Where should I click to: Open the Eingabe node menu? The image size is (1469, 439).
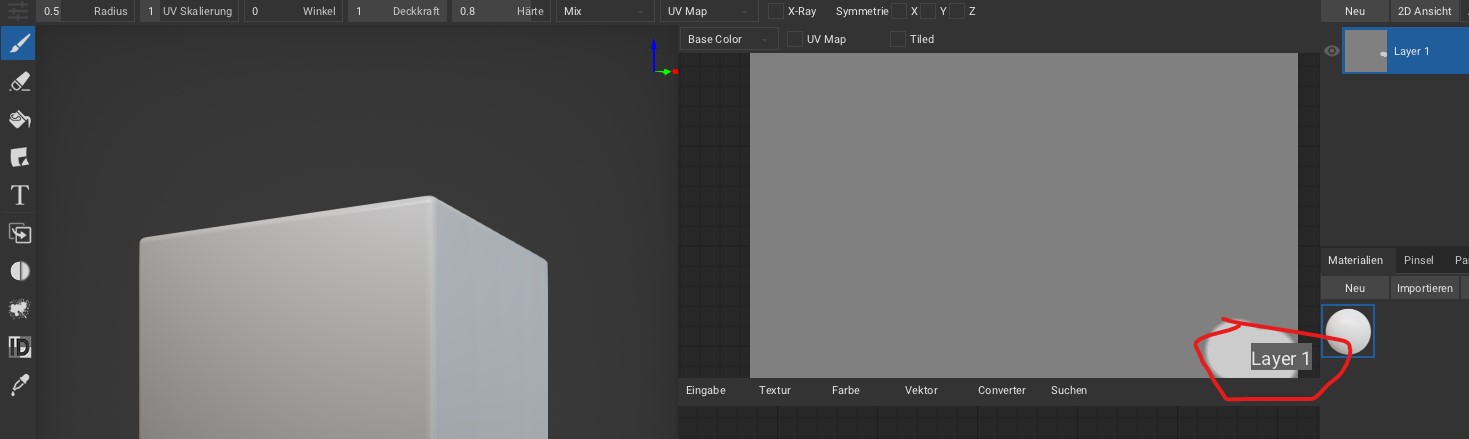[705, 390]
